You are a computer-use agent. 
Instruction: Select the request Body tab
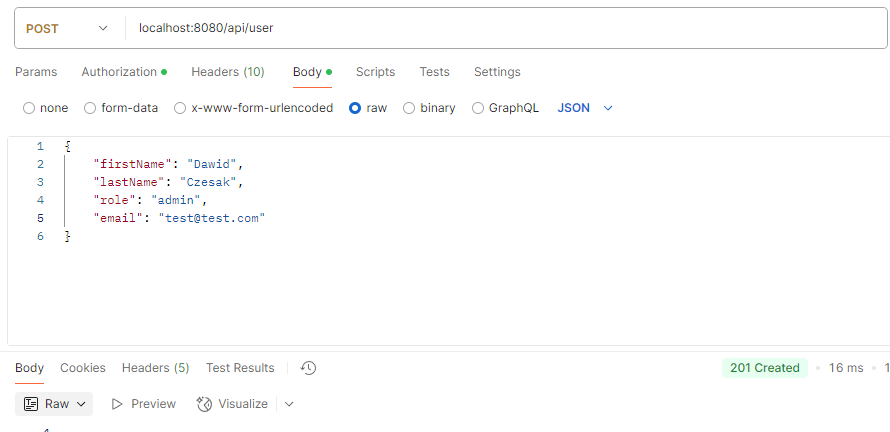coord(312,72)
